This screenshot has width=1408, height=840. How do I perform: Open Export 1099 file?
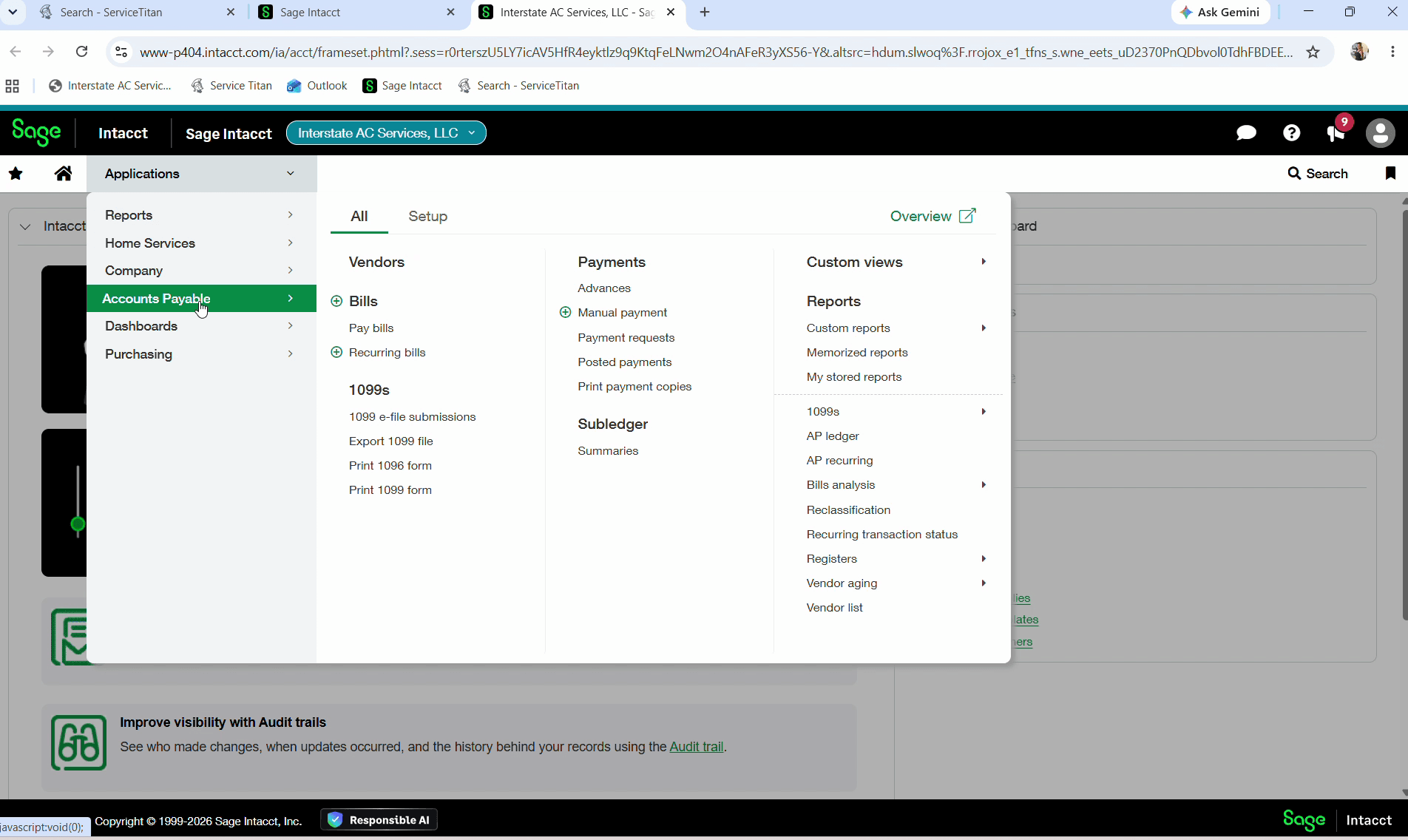coord(391,441)
